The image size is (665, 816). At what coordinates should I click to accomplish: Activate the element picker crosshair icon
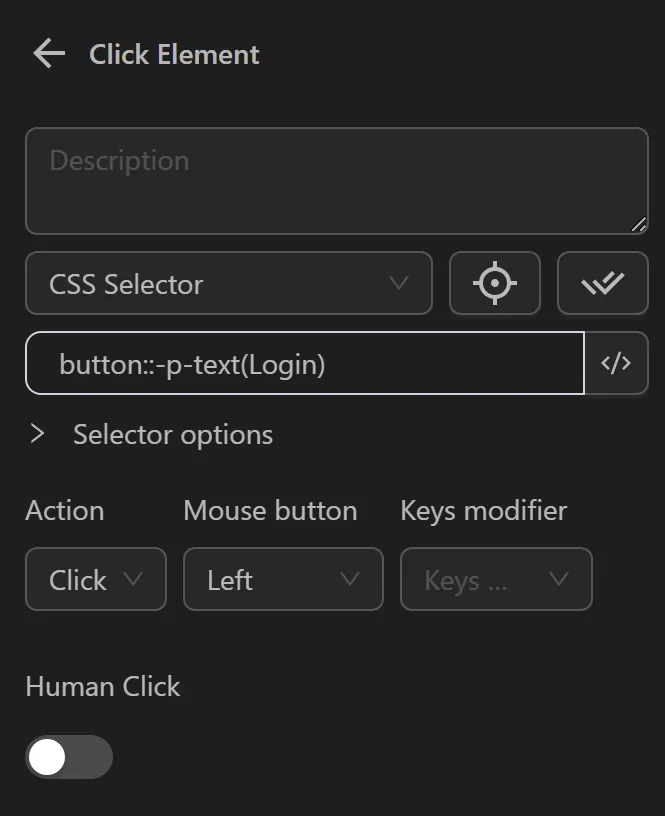tap(494, 283)
